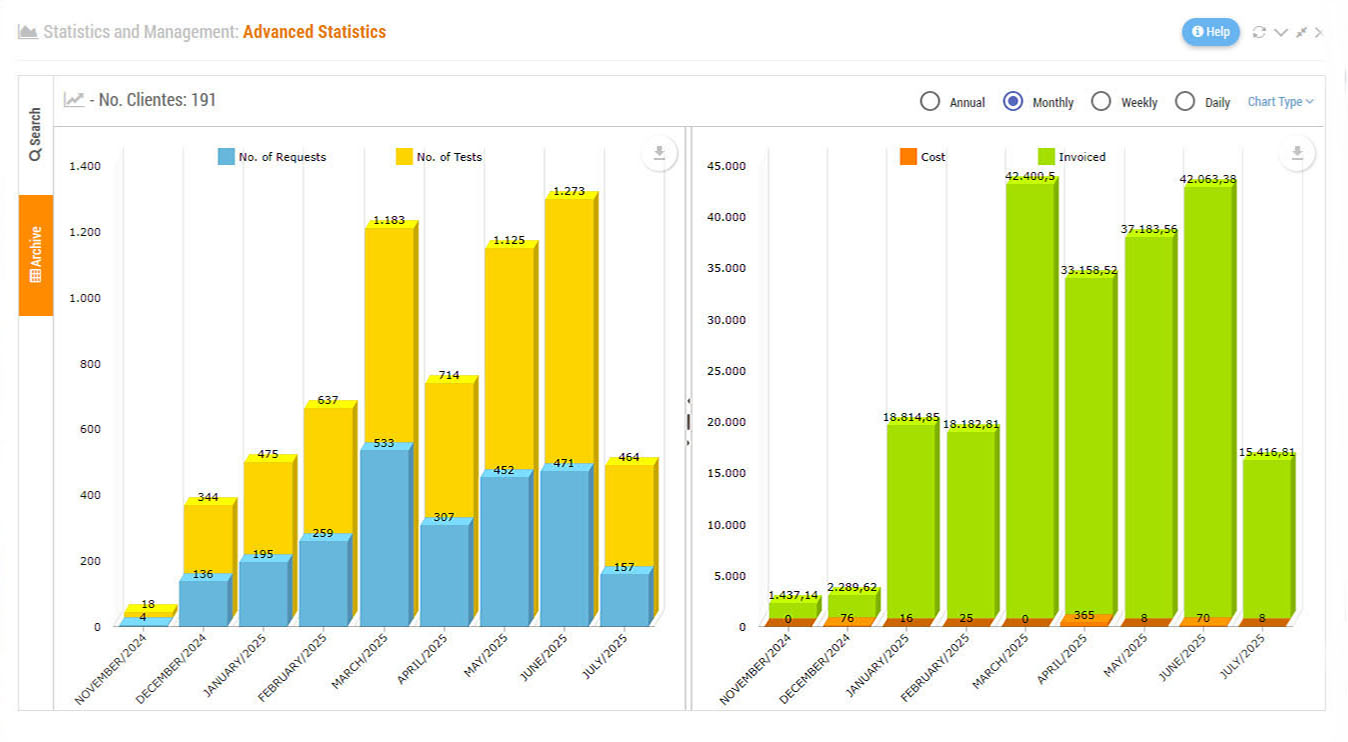Open the Chart Type dropdown
Screen dimensions: 1348x742
[x=1280, y=102]
